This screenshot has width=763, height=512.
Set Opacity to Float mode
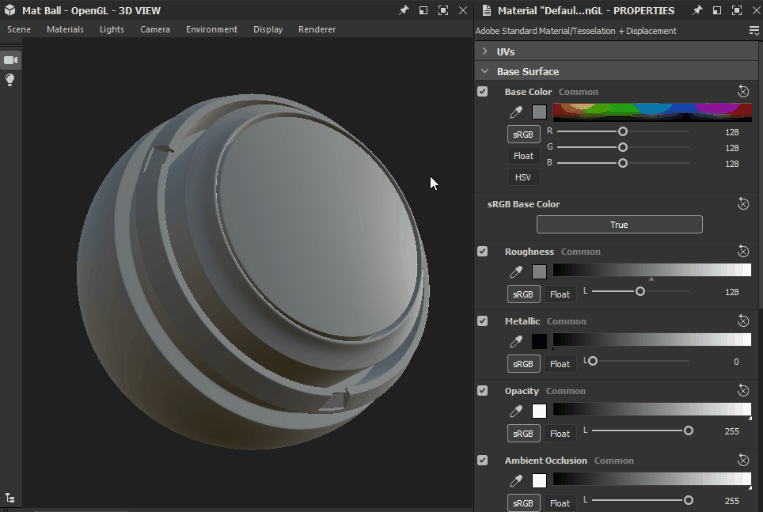560,433
